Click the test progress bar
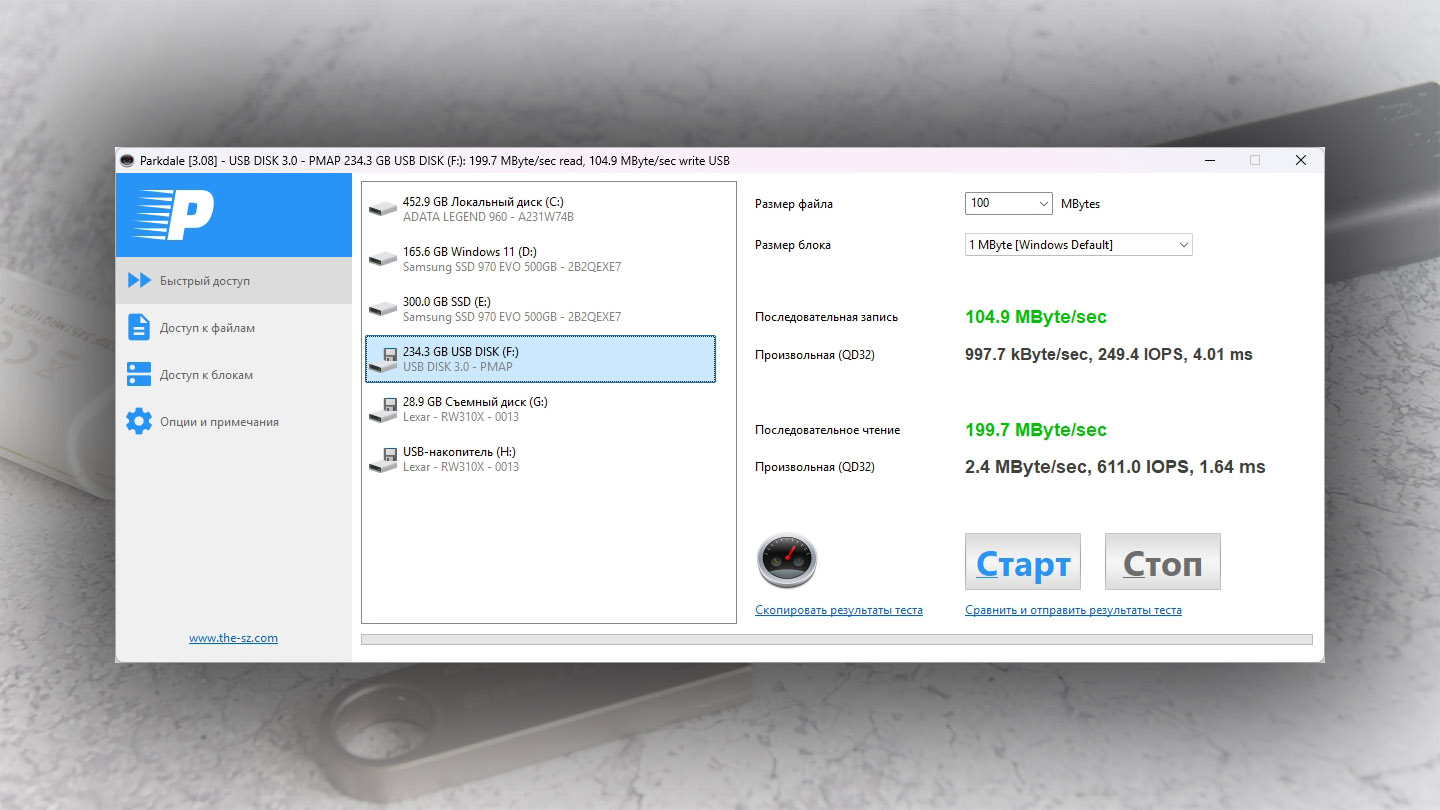The width and height of the screenshot is (1440, 810). click(x=836, y=640)
